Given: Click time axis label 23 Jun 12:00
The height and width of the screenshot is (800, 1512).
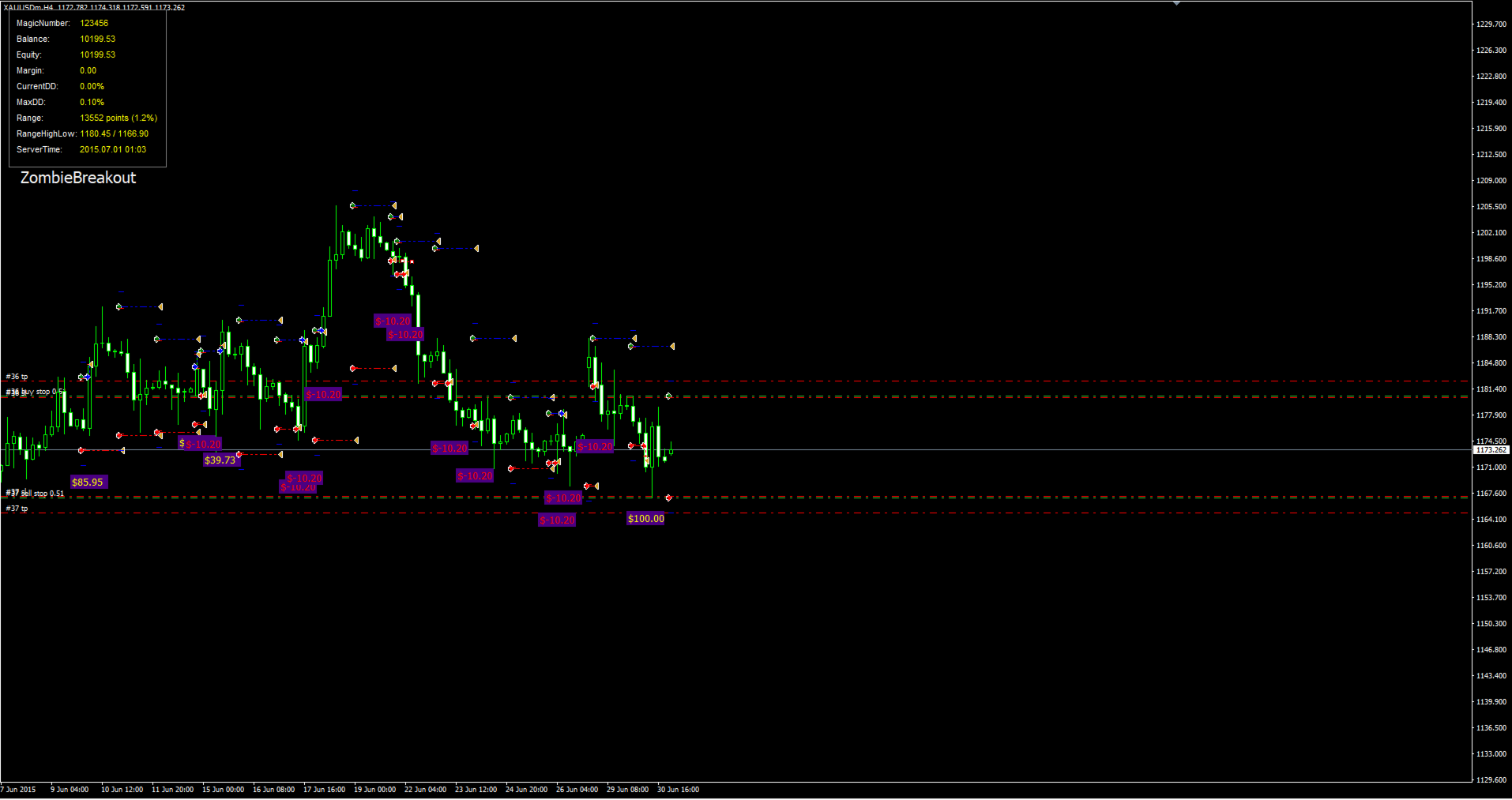Looking at the screenshot, I should click(476, 789).
